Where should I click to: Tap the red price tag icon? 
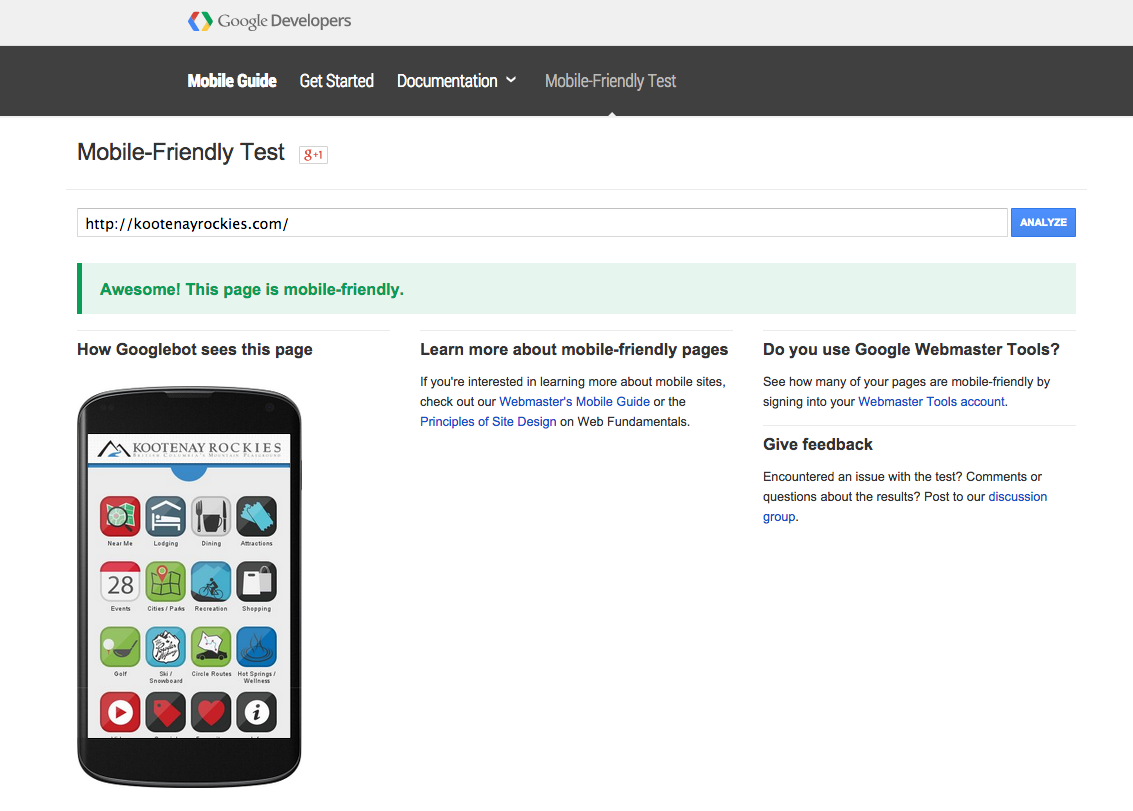tap(165, 712)
